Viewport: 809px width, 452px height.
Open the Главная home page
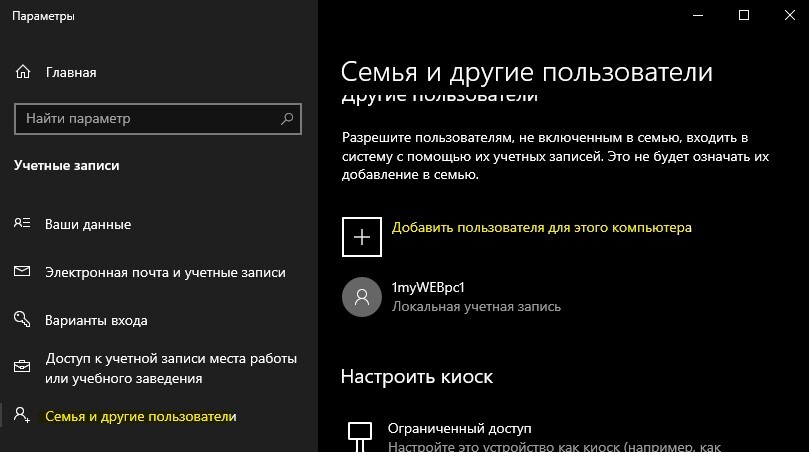click(x=70, y=72)
